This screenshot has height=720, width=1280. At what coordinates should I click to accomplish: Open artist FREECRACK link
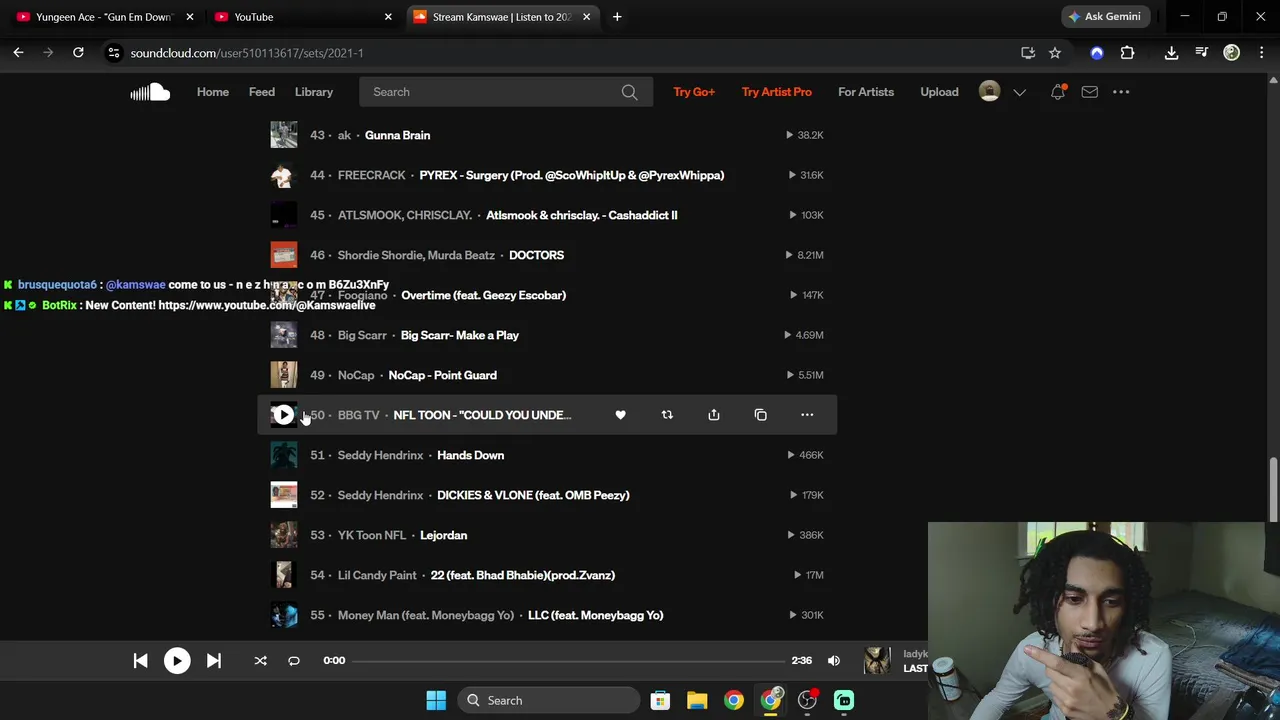coord(371,175)
